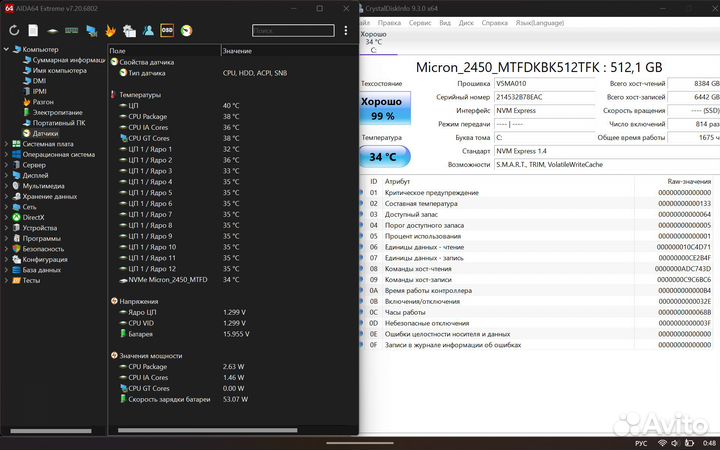Click the user profile toolbar icon
Viewport: 720px width, 450px height.
148,30
